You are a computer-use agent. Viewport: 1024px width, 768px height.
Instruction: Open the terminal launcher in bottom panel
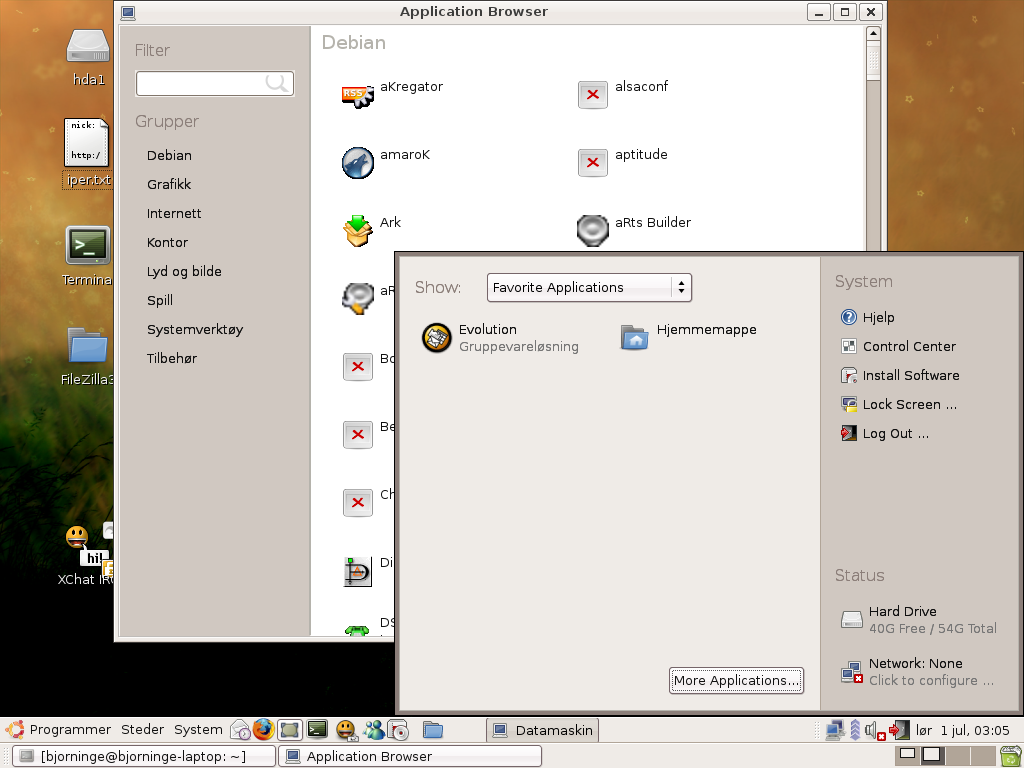317,729
